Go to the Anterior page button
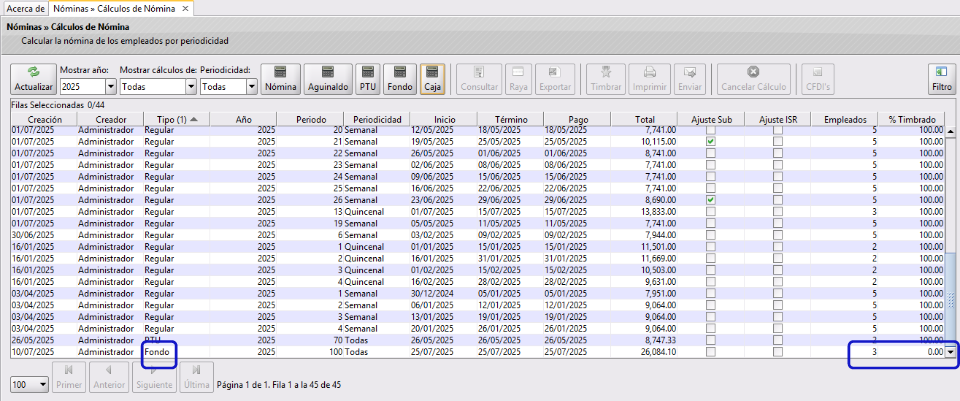 (x=108, y=377)
